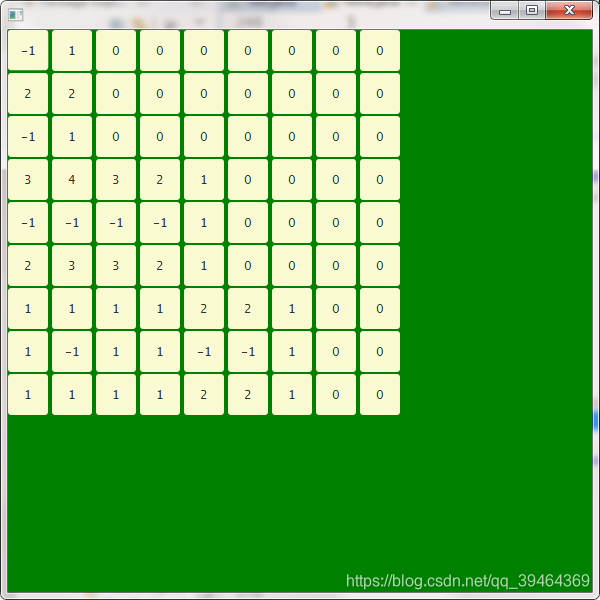The image size is (600, 600).
Task: Click the -1 tile in row 5, column 4
Action: pyautogui.click(x=160, y=223)
